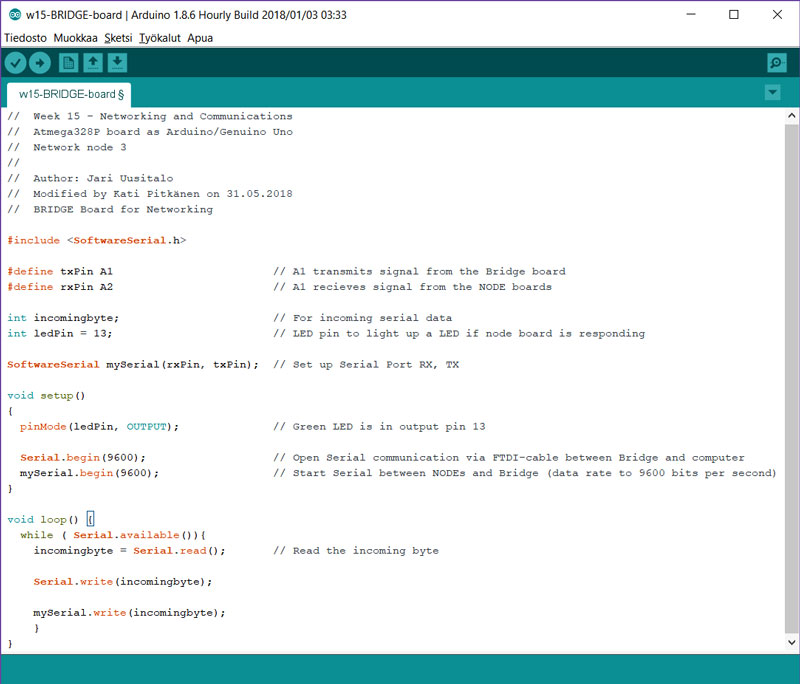Open the Serial Monitor magnifier icon
Image resolution: width=800 pixels, height=684 pixels.
pos(777,63)
